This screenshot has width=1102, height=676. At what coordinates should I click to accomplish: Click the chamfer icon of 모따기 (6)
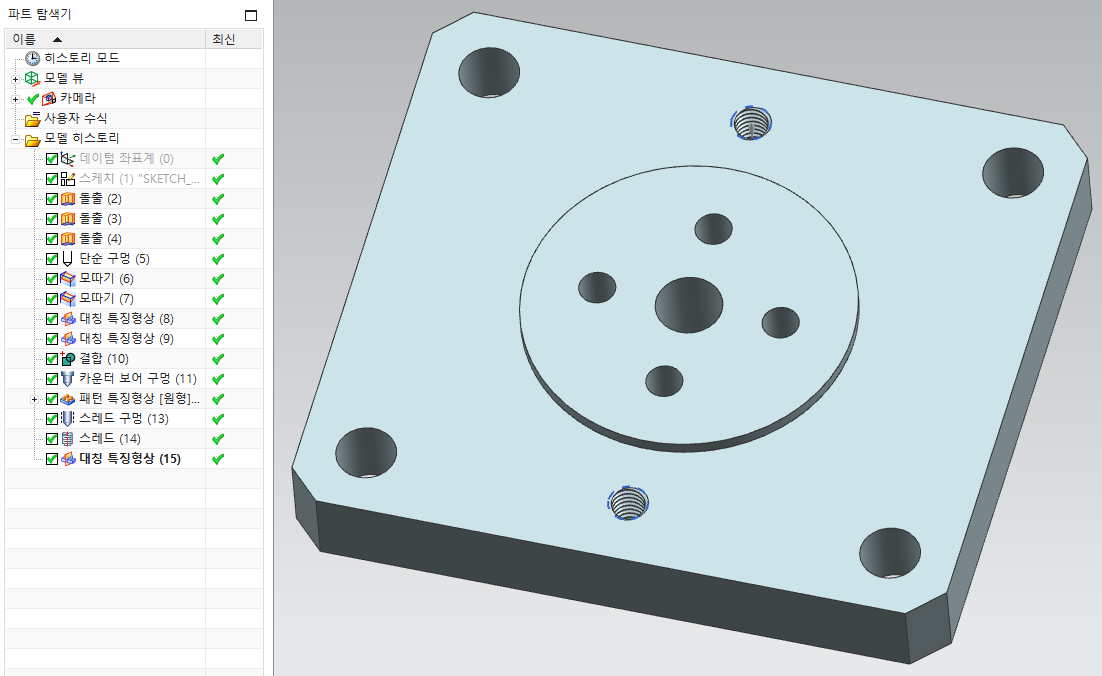coord(67,279)
